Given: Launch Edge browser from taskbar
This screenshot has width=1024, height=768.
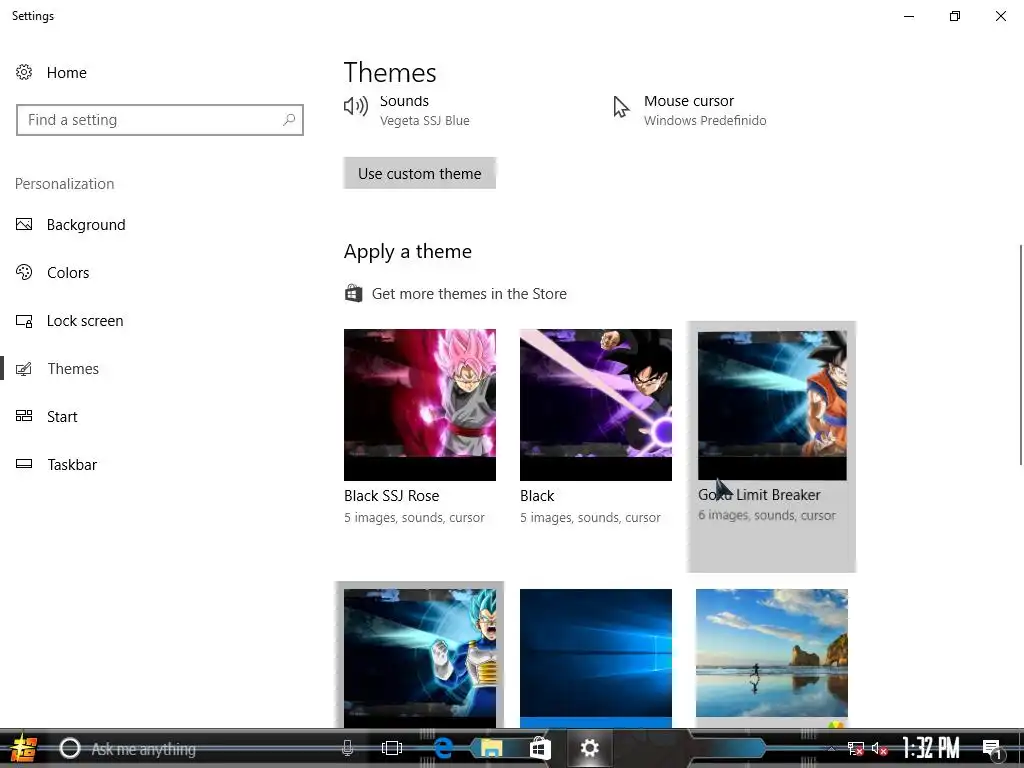Looking at the screenshot, I should click(x=443, y=748).
